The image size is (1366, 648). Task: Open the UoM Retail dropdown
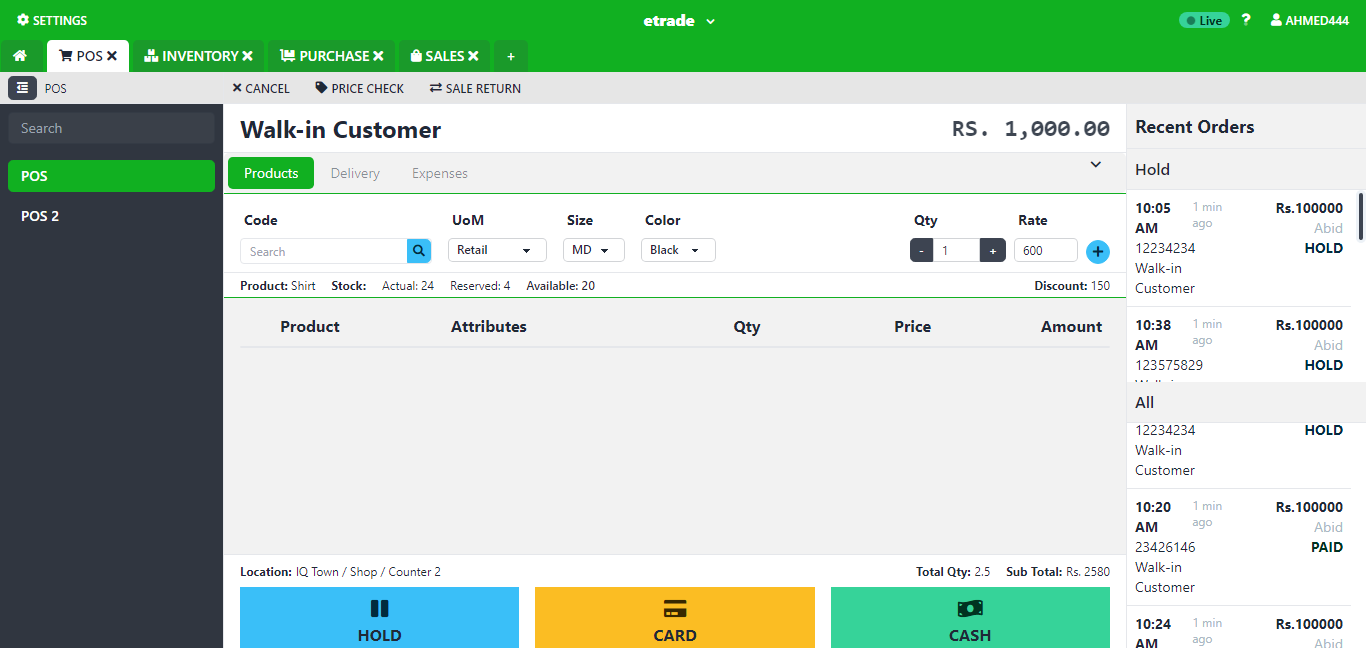[497, 250]
